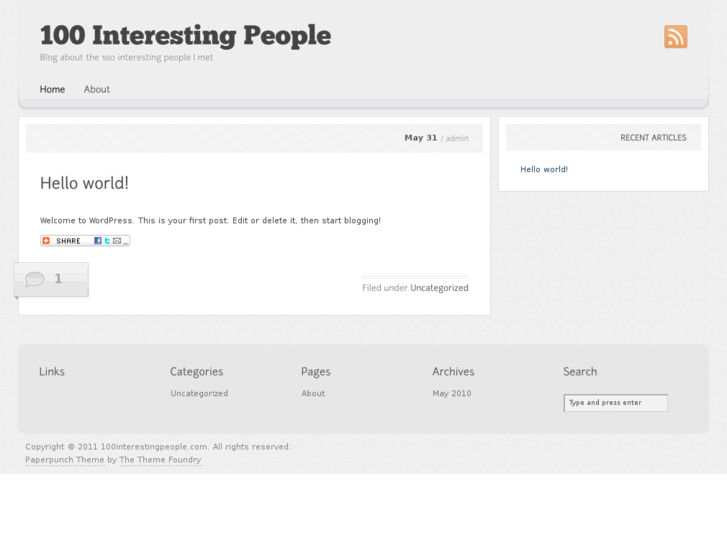Click the comment count 1
Viewport: 727px width, 545px height.
pyautogui.click(x=58, y=279)
